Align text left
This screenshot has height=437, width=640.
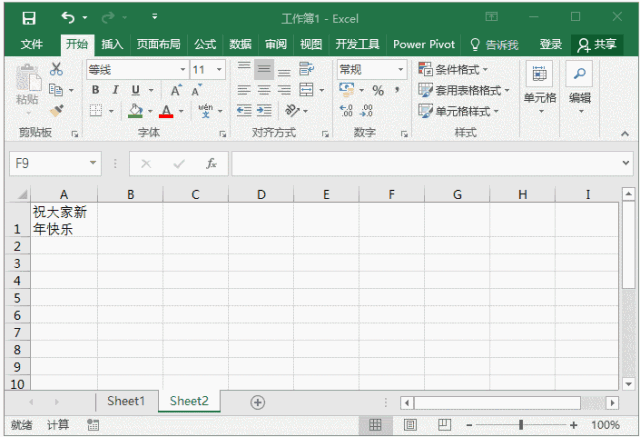click(244, 90)
